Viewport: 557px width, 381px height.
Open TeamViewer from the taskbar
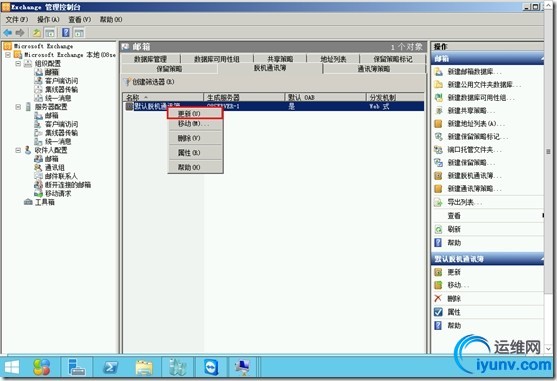pos(211,367)
